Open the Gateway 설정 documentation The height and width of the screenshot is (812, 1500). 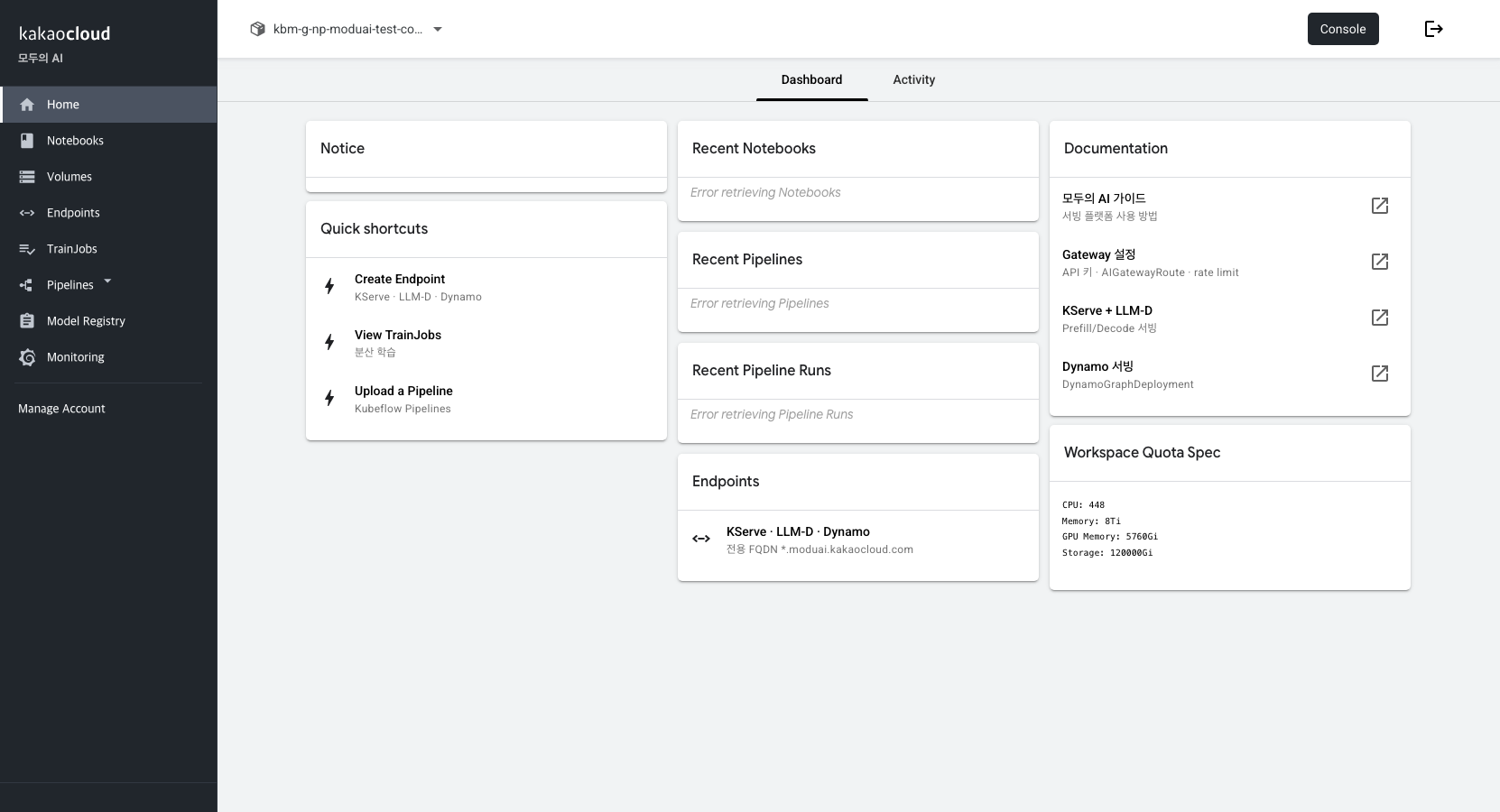click(1230, 262)
